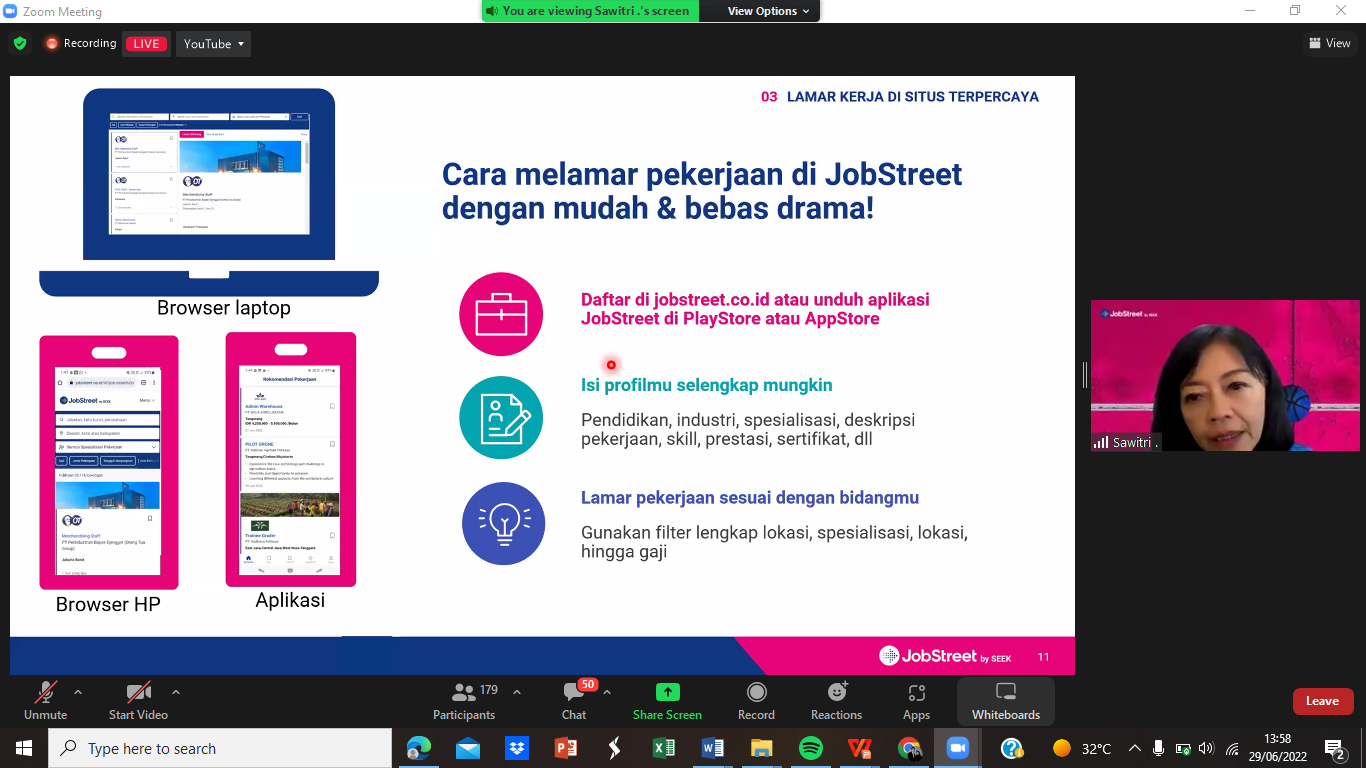
Task: Open the Participants panel
Action: click(x=463, y=701)
